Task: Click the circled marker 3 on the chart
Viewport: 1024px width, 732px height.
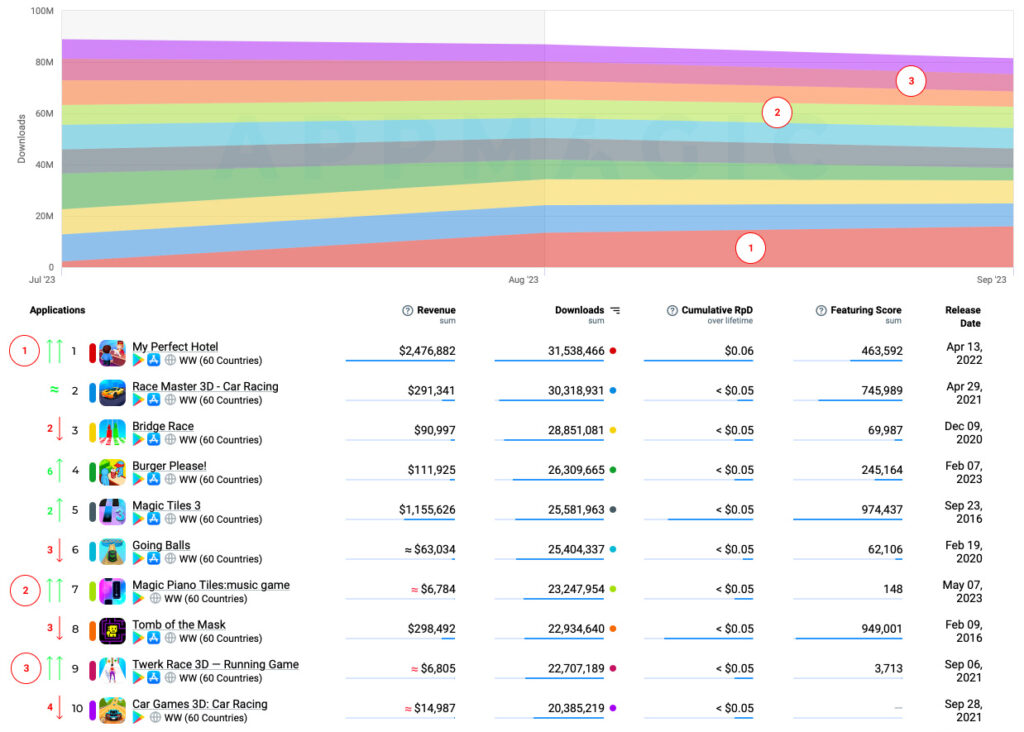Action: click(x=910, y=81)
